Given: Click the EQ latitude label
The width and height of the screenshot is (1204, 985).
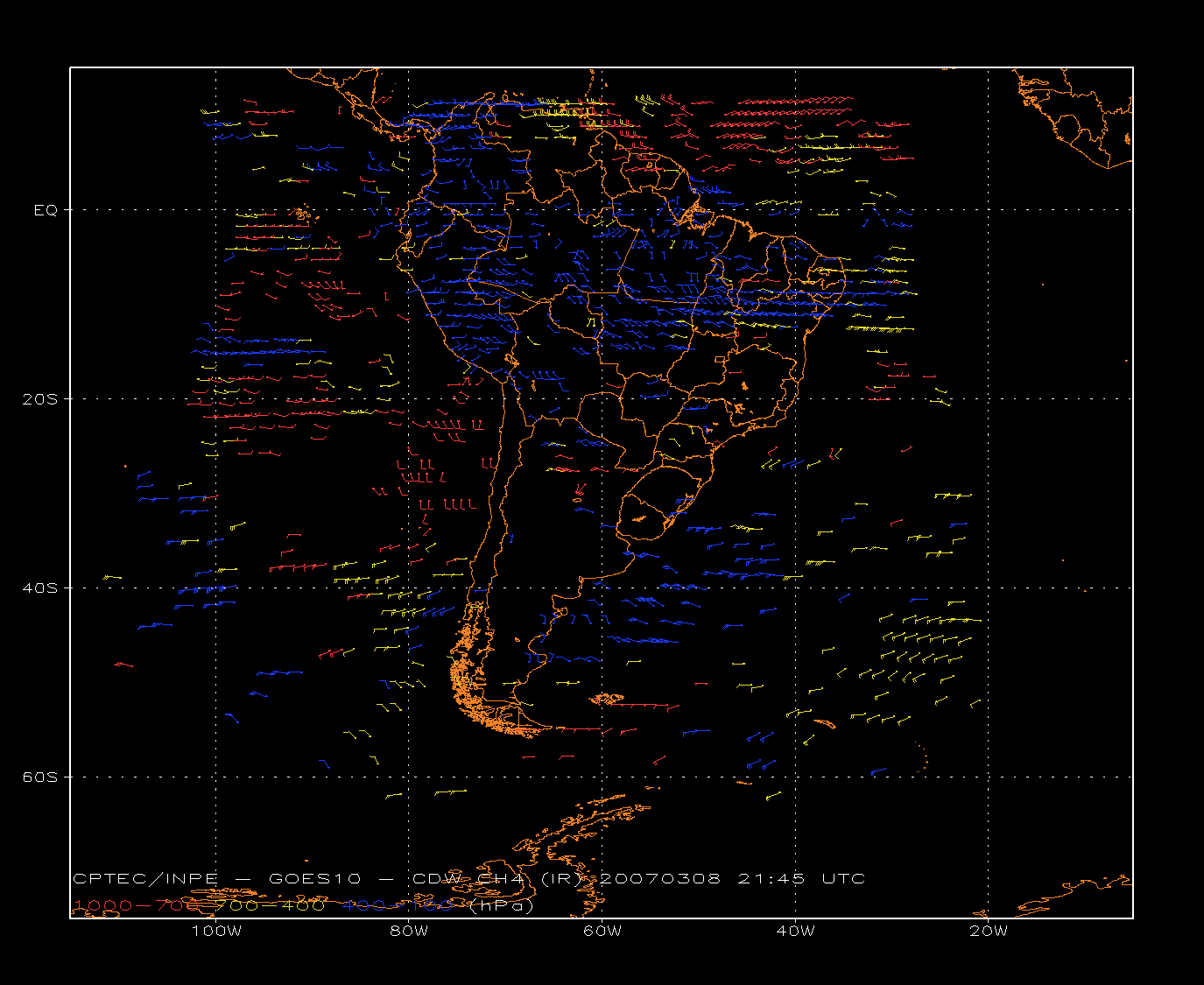Looking at the screenshot, I should coord(46,210).
